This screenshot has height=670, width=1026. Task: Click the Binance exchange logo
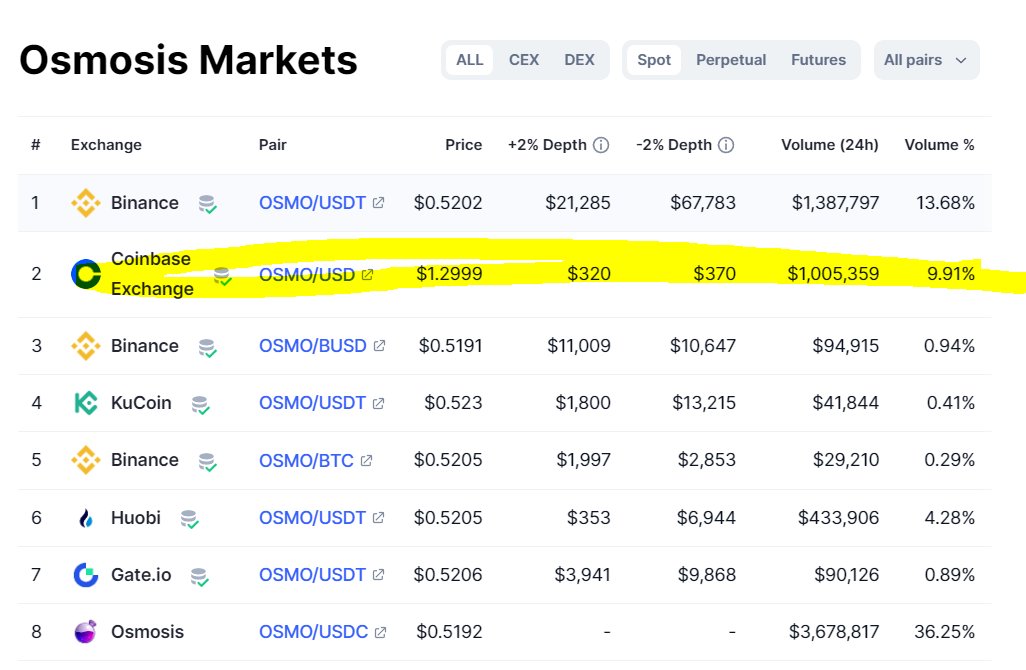pos(84,202)
